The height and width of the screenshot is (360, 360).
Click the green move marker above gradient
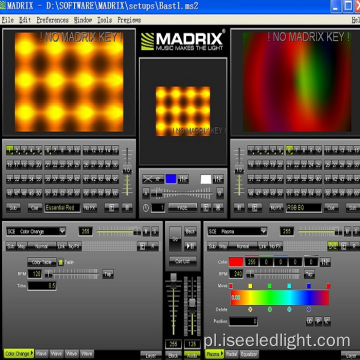click(270, 286)
